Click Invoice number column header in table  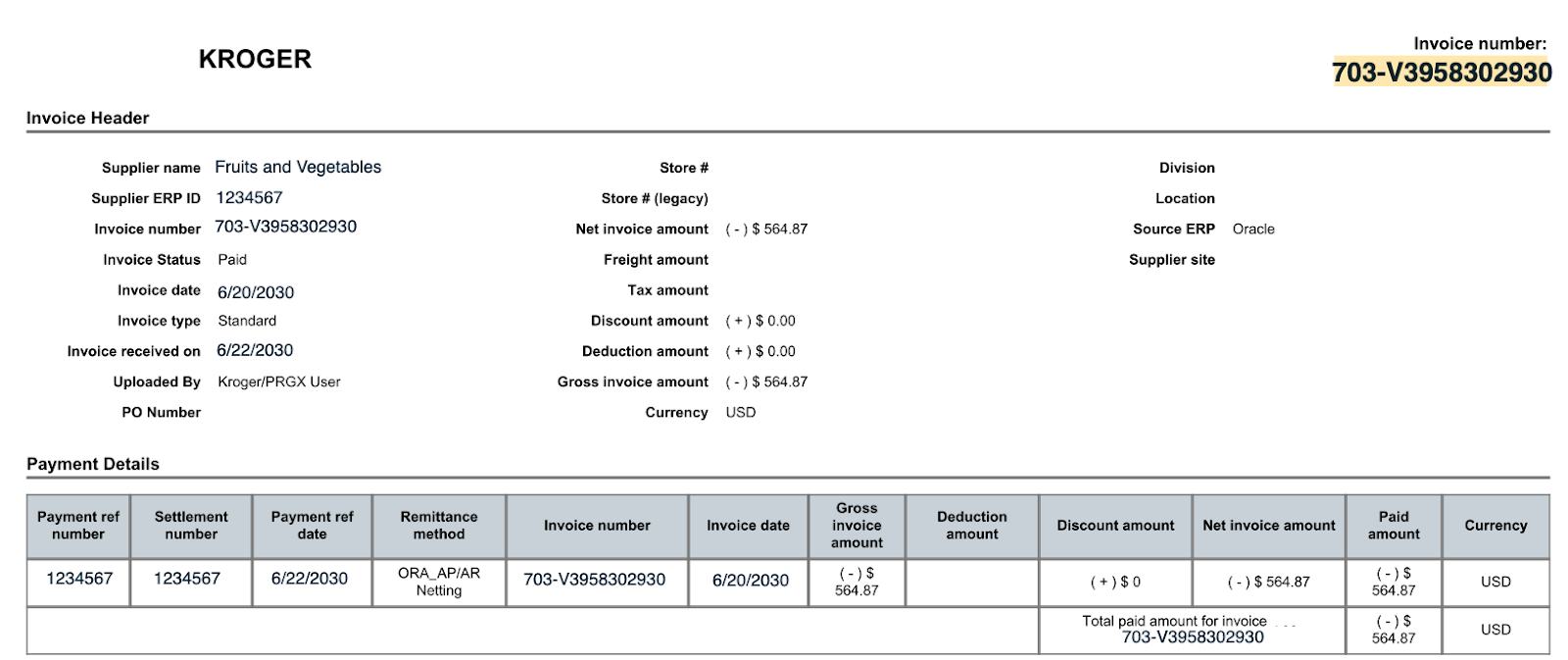click(597, 526)
